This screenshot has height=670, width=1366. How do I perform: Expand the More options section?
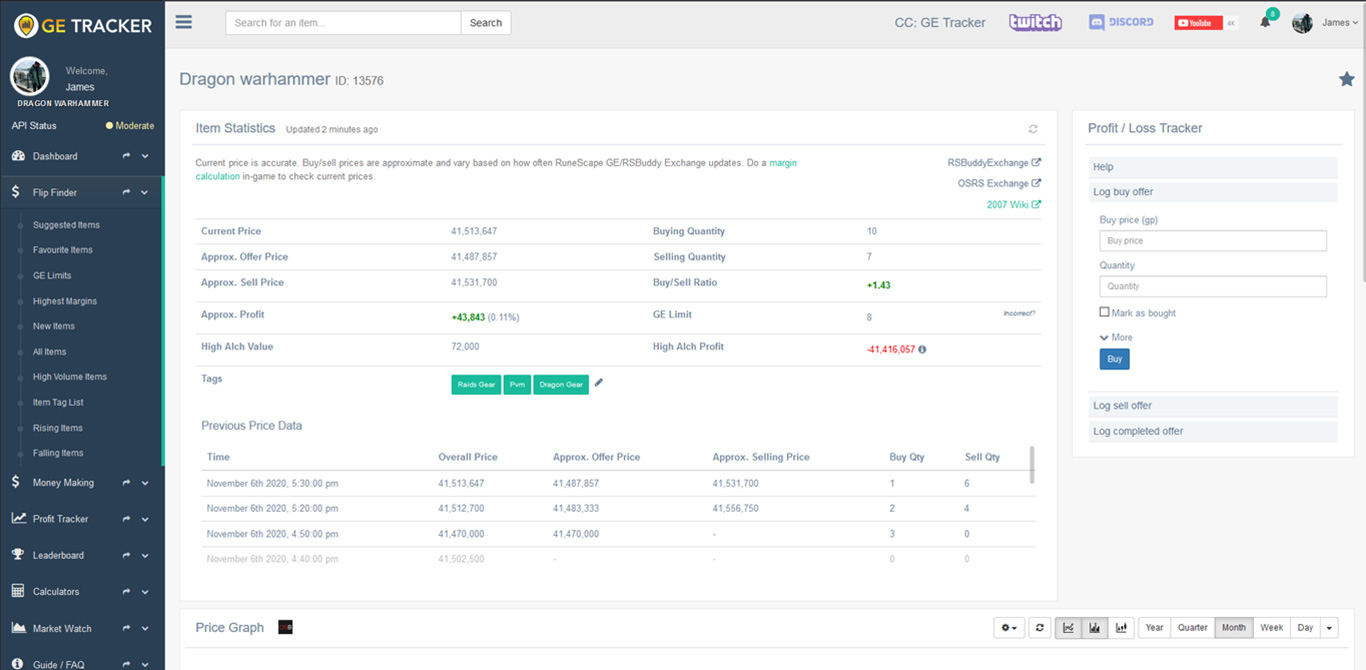coord(1116,337)
